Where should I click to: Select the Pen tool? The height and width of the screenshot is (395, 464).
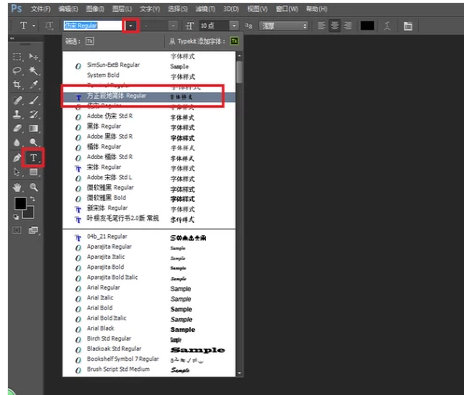tap(17, 158)
